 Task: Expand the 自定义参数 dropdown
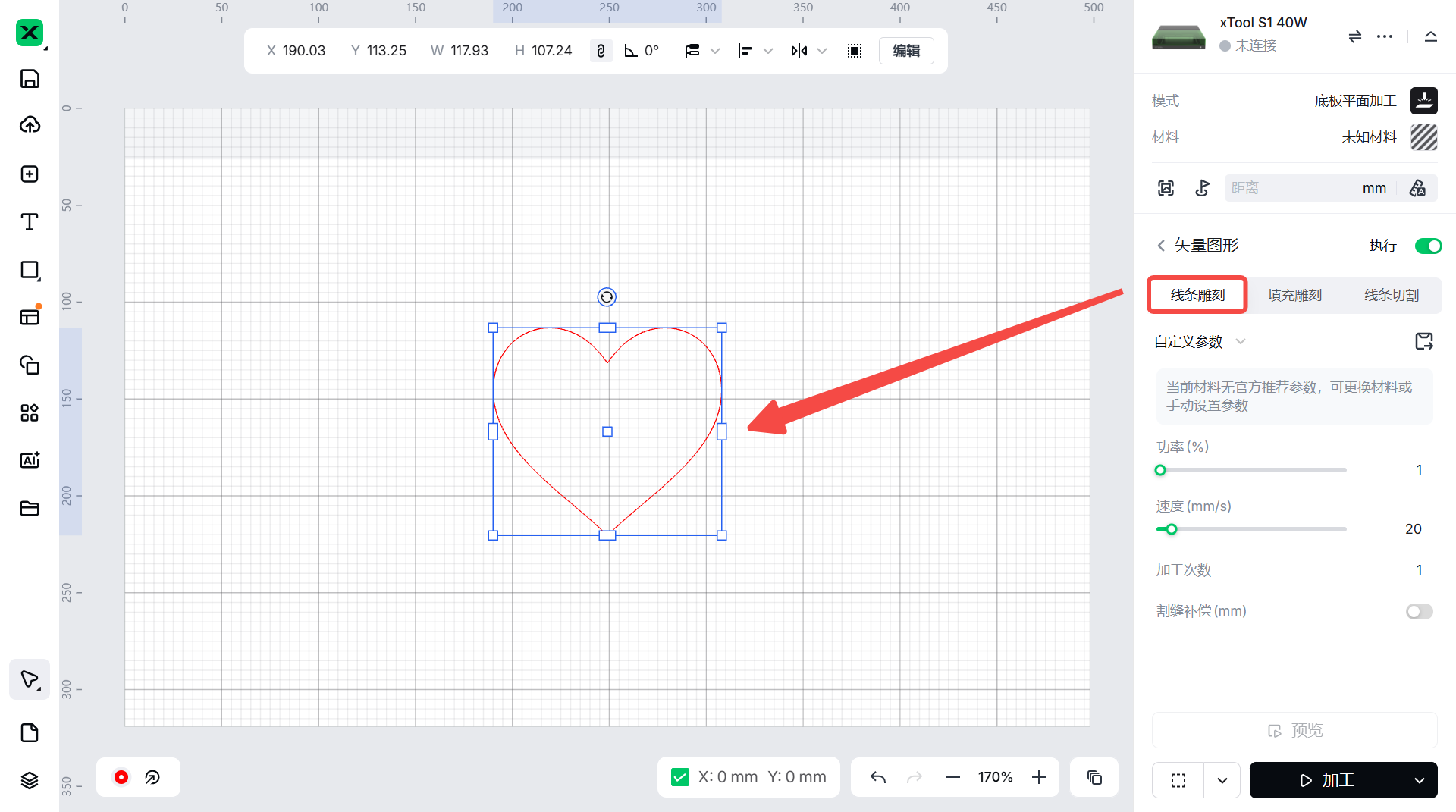(1241, 342)
